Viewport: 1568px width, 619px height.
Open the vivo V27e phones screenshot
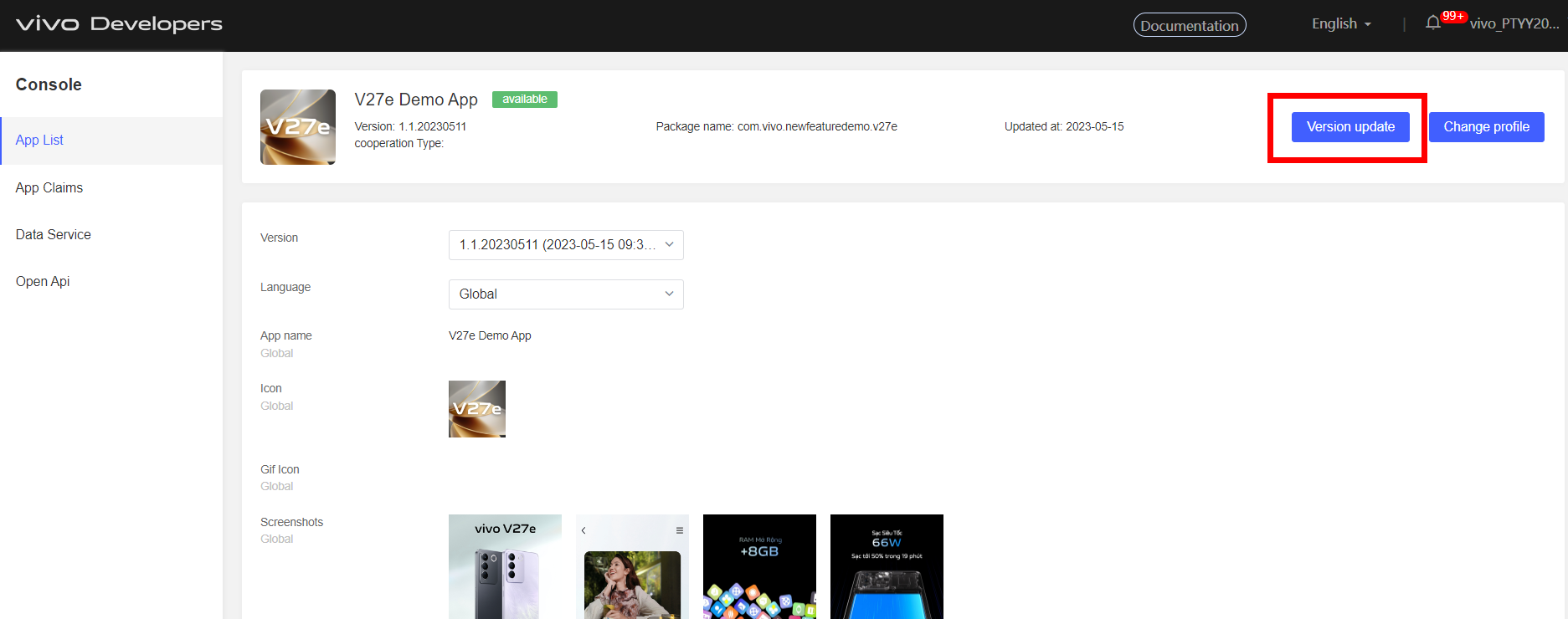505,566
